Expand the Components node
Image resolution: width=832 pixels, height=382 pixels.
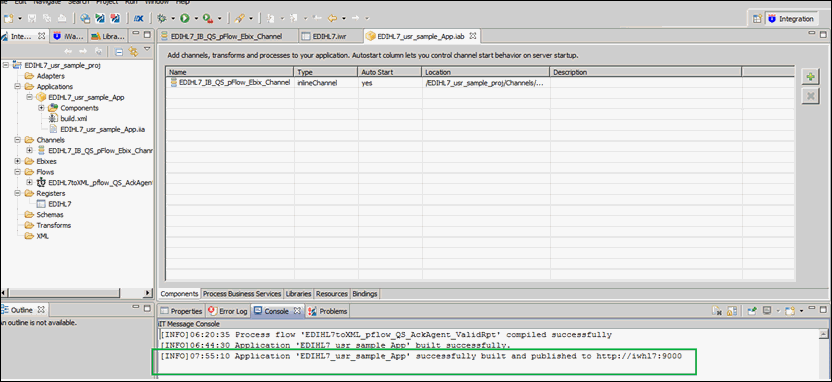(x=41, y=108)
